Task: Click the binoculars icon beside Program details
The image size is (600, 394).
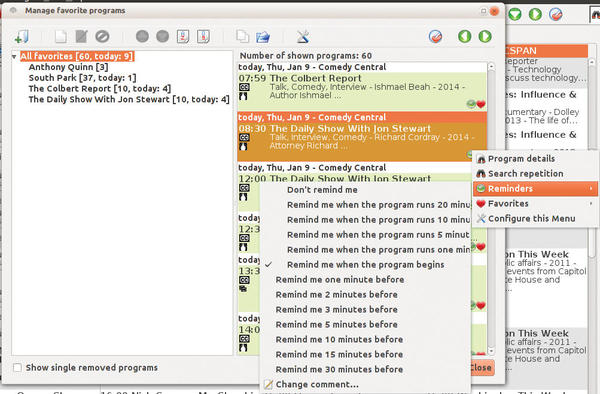Action: tap(481, 159)
